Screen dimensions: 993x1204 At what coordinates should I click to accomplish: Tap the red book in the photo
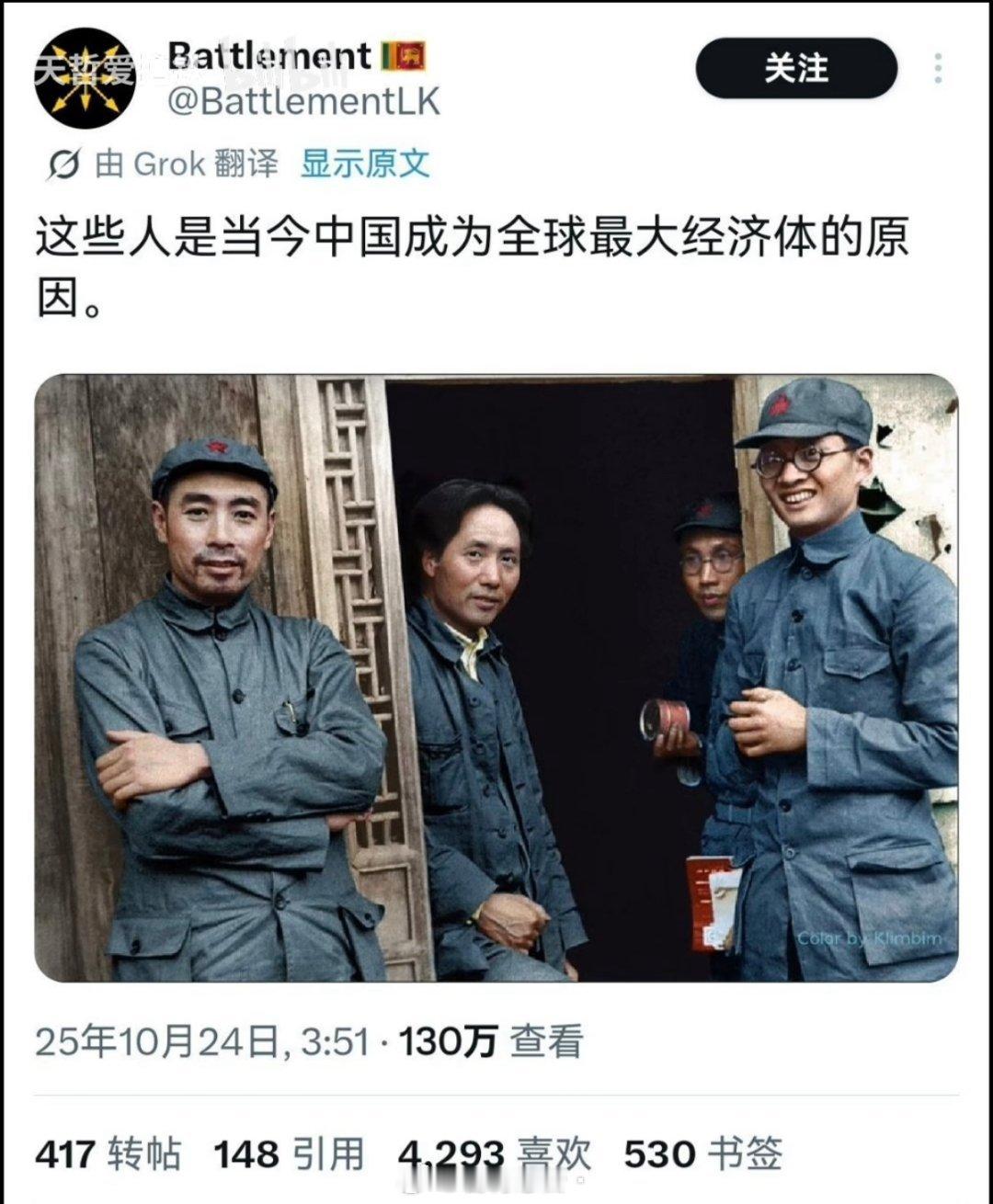pyautogui.click(x=709, y=903)
